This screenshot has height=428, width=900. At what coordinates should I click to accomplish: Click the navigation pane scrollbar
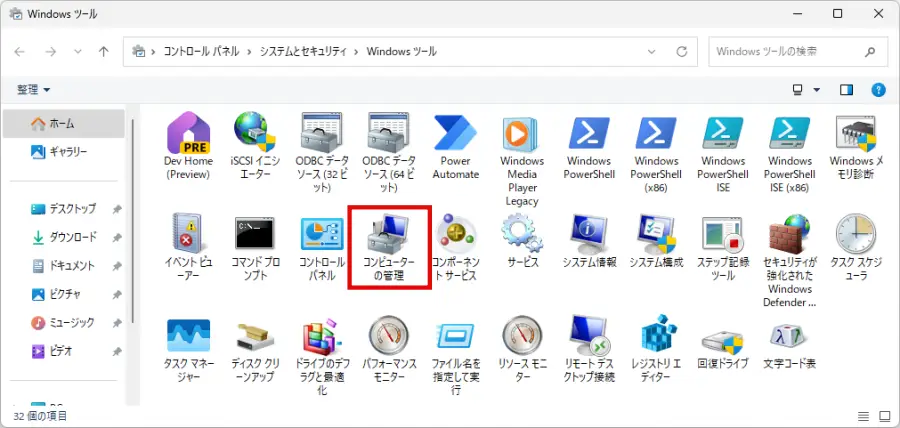133,221
